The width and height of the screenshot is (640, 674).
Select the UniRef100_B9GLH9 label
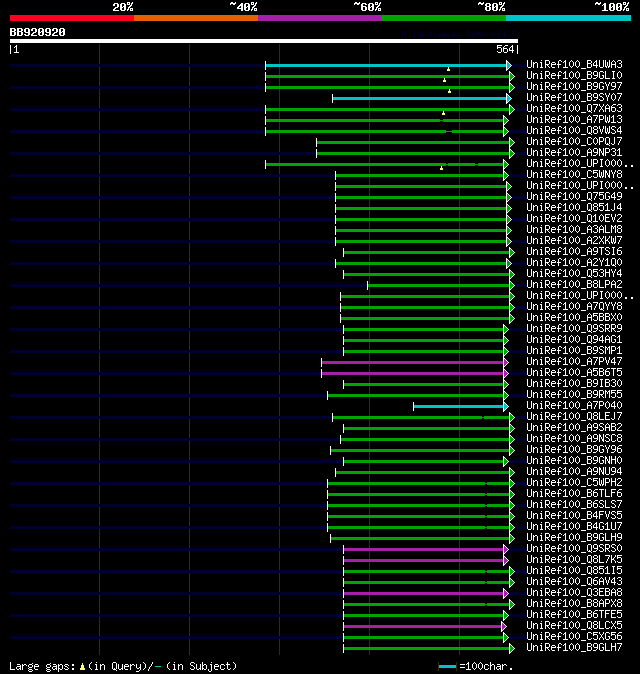pos(574,538)
